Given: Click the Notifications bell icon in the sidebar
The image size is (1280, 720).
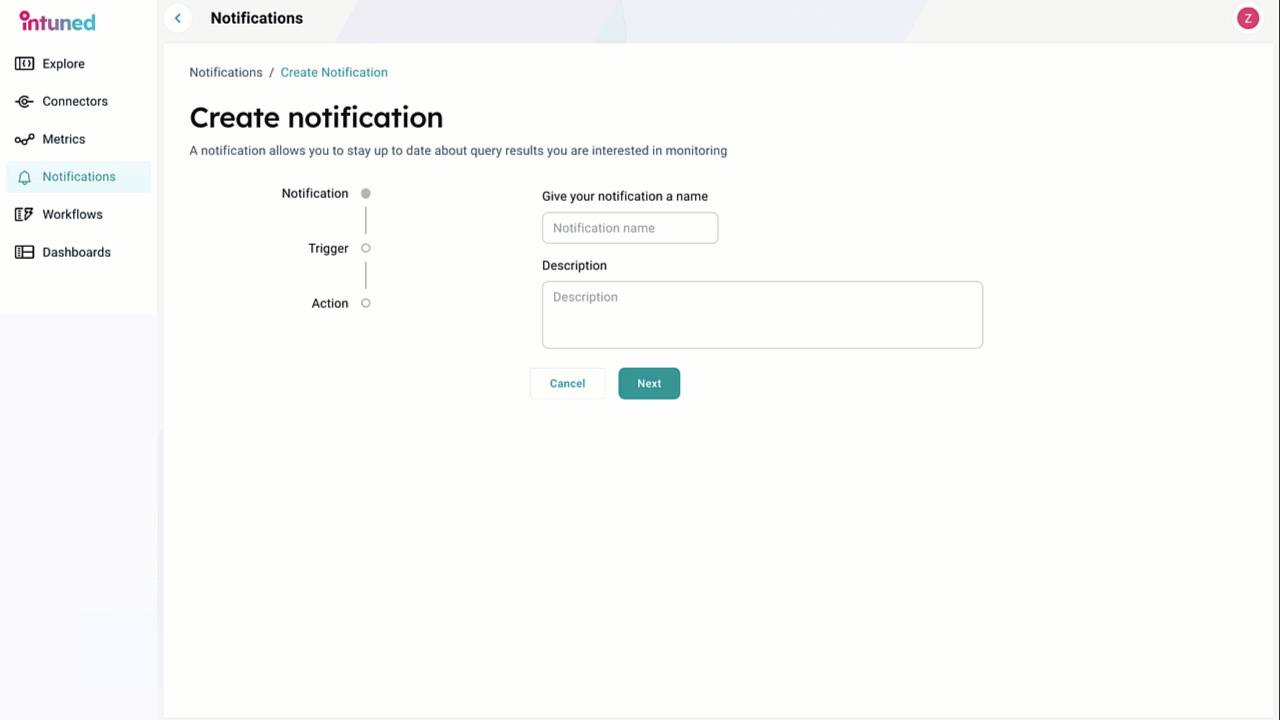Looking at the screenshot, I should click(24, 177).
